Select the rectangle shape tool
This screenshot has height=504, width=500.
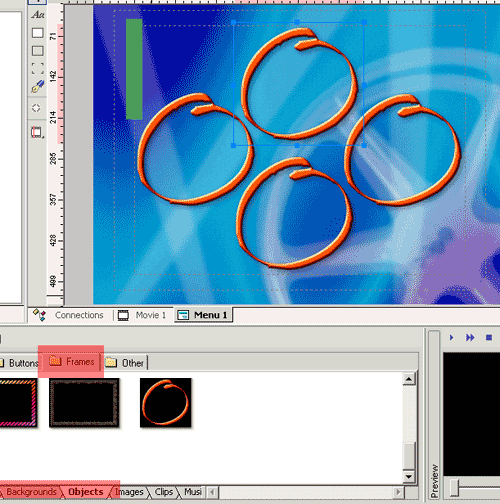pos(37,33)
